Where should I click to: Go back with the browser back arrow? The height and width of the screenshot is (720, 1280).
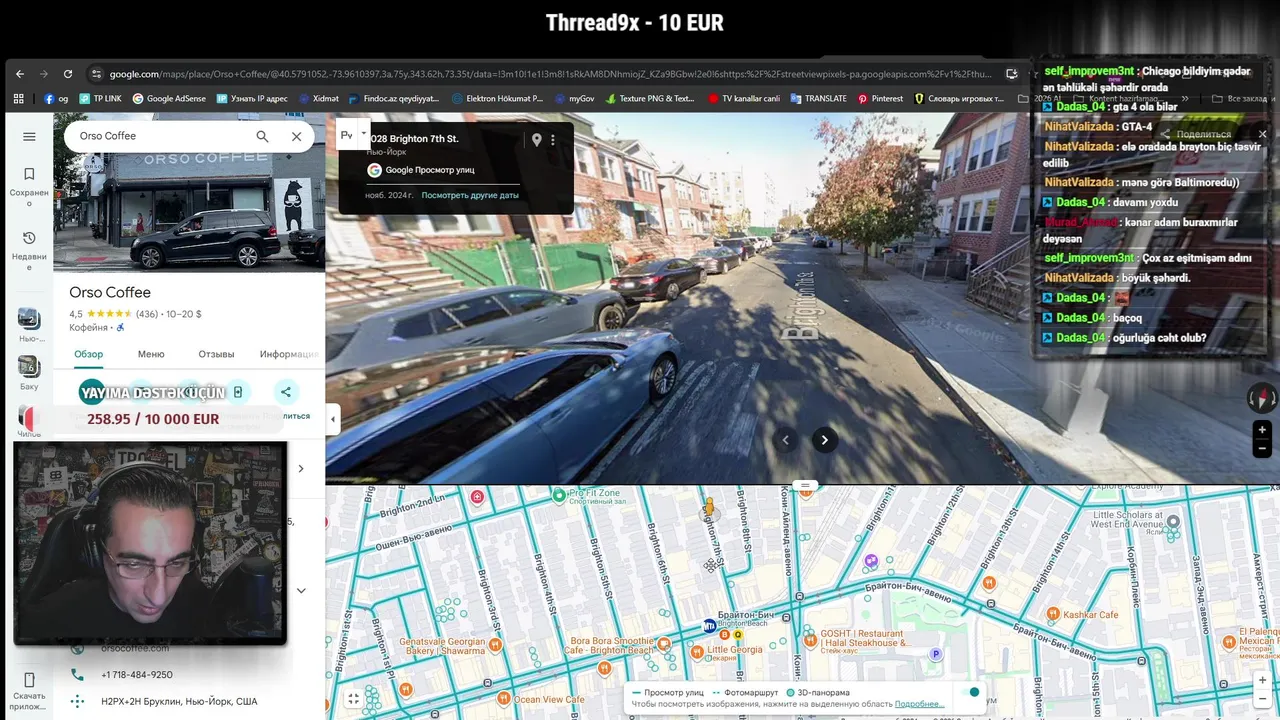[19, 74]
